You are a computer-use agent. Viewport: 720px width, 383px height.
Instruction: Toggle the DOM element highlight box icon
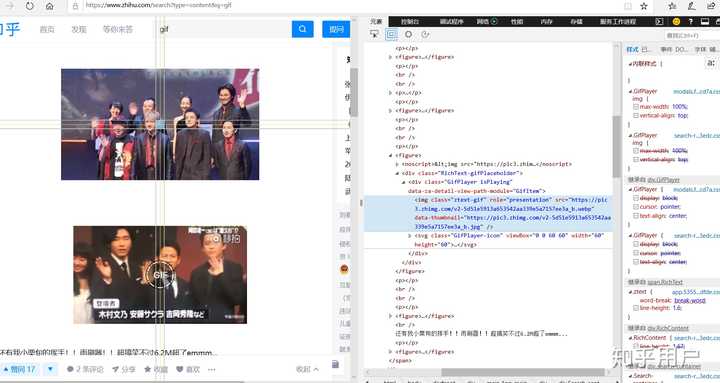coord(392,34)
